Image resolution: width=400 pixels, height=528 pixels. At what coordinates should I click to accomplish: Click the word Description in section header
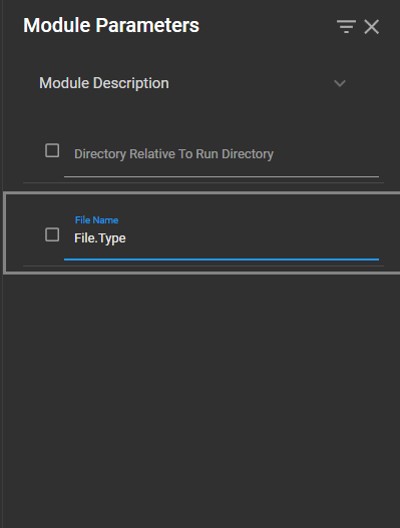click(x=131, y=83)
